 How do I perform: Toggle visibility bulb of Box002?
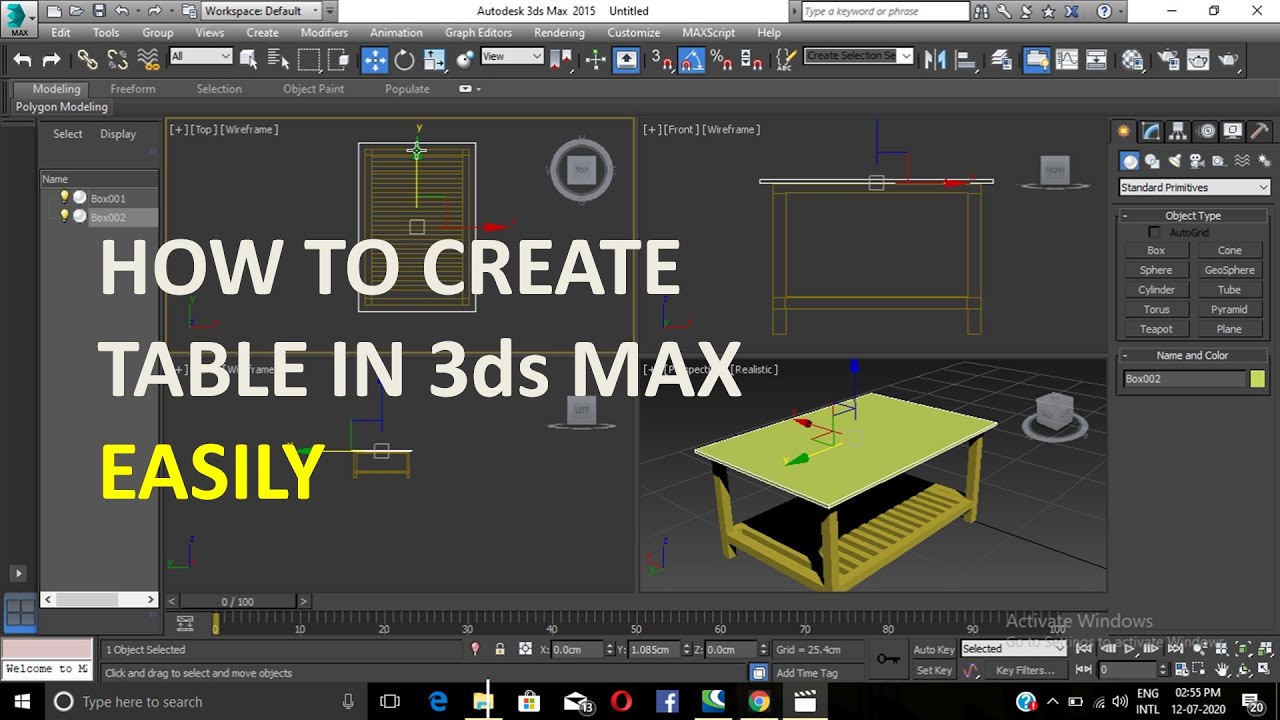click(65, 216)
